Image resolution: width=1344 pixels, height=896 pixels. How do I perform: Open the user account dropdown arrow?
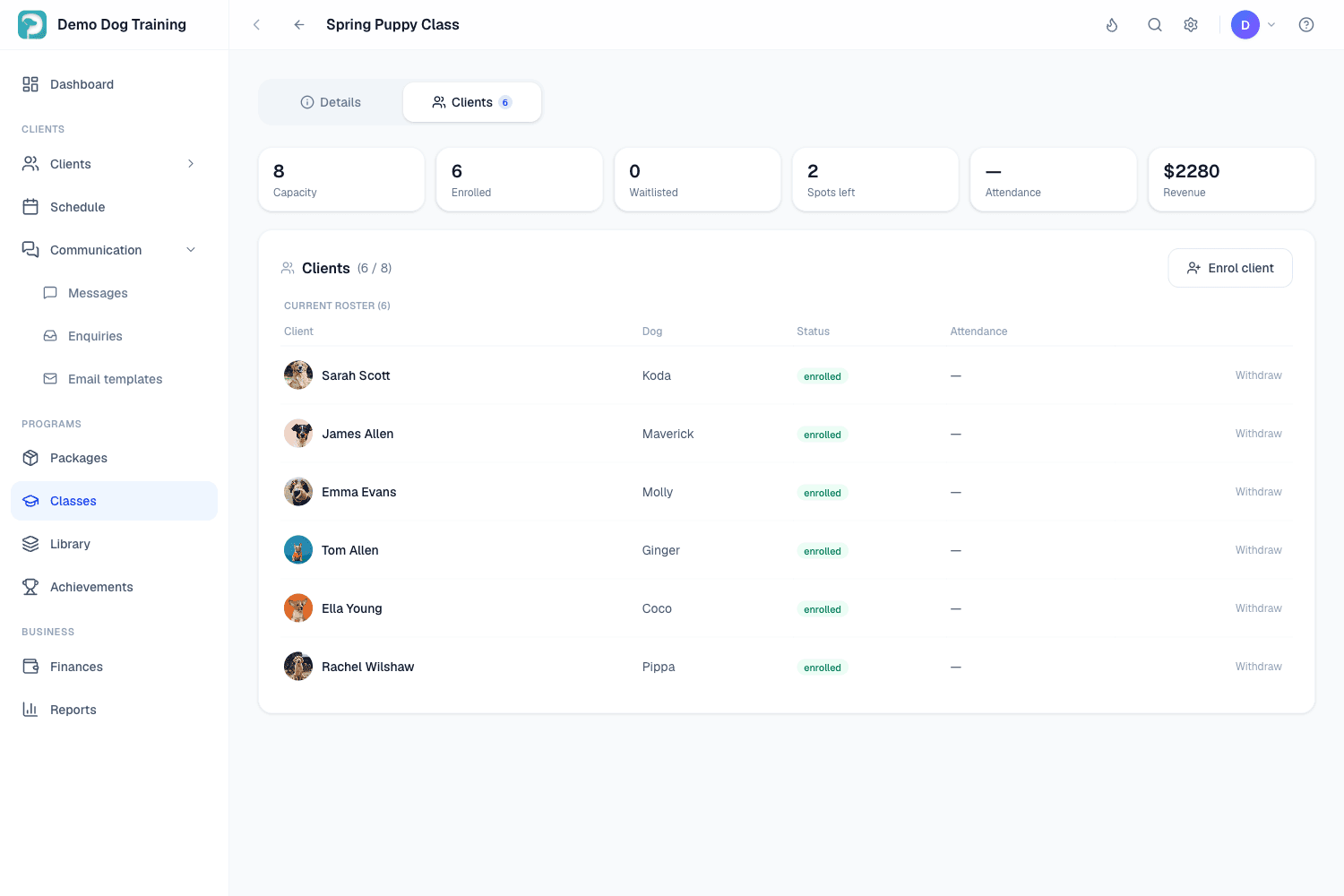pyautogui.click(x=1271, y=25)
